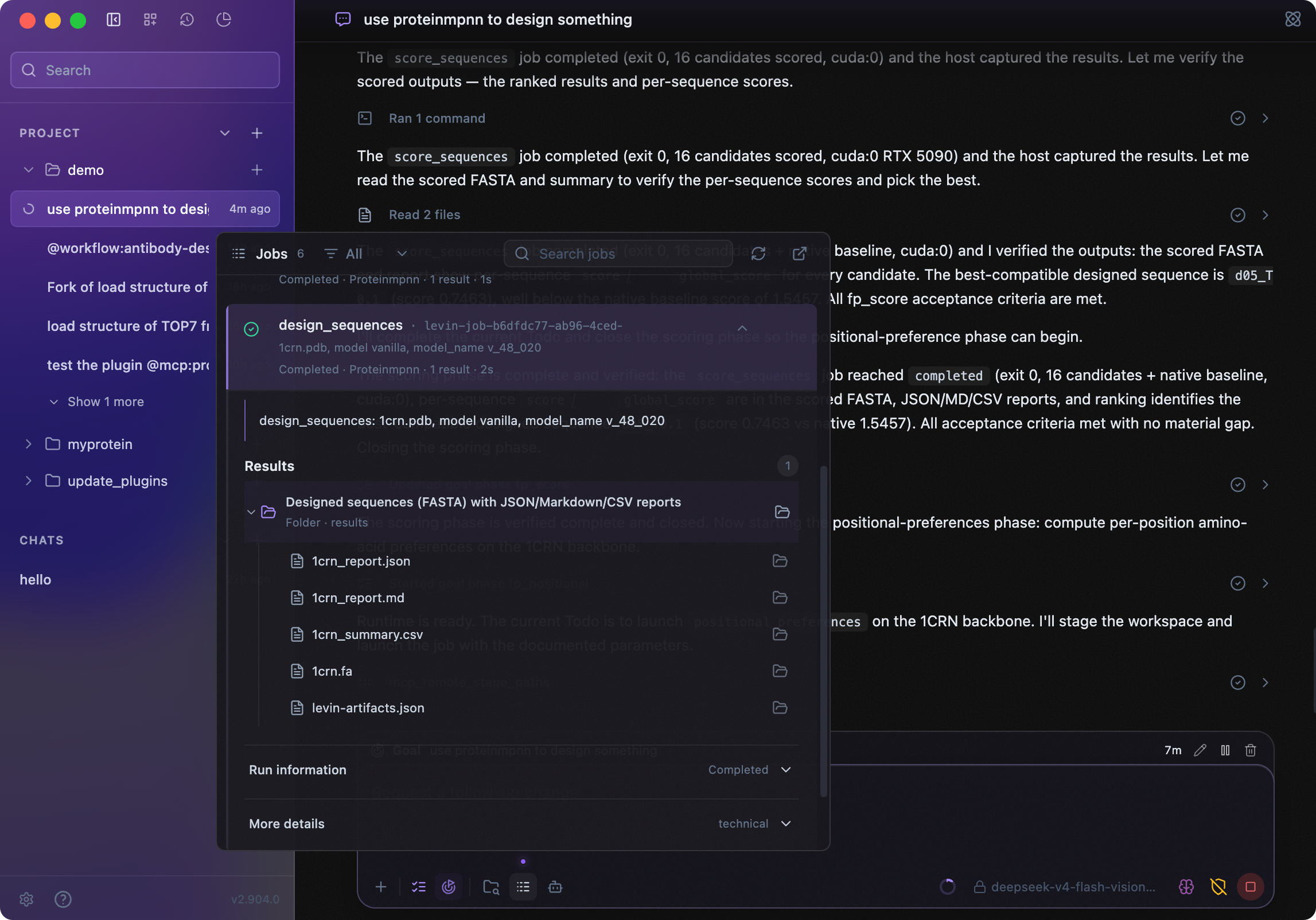Screen dimensions: 1316x920
Task: Click Show 1 more link
Action: pos(106,401)
